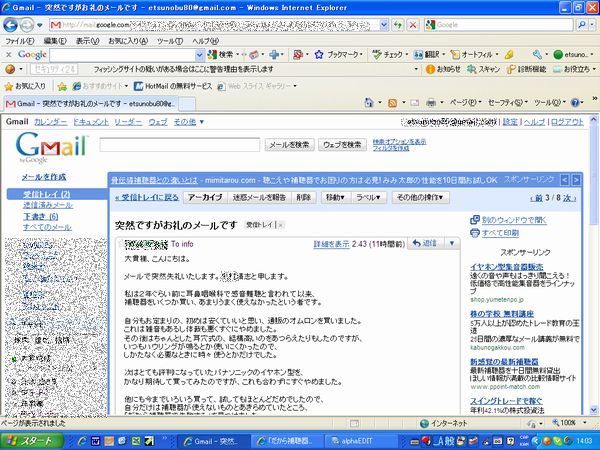Screen dimensions: 600x450
Task: Open the ファイル(F) menu
Action: point(20,41)
